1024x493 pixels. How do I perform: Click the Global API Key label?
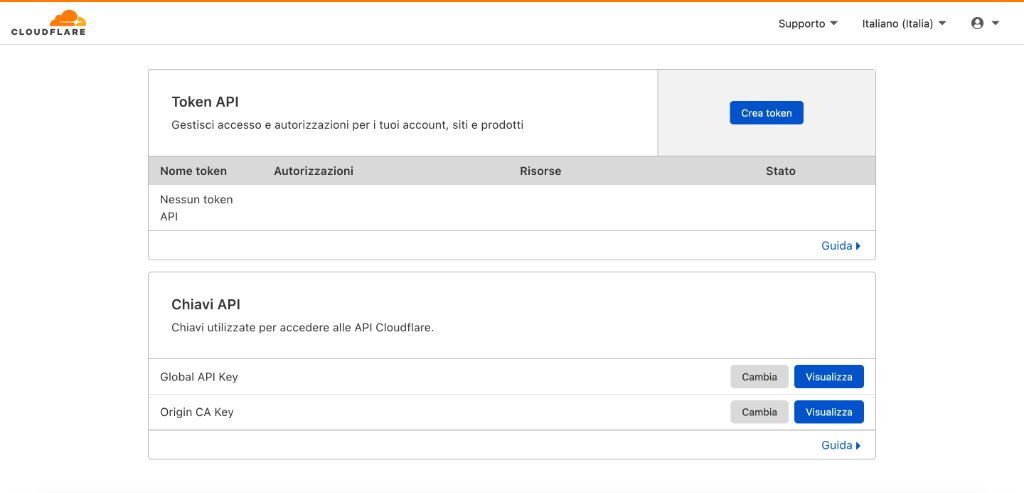point(199,377)
